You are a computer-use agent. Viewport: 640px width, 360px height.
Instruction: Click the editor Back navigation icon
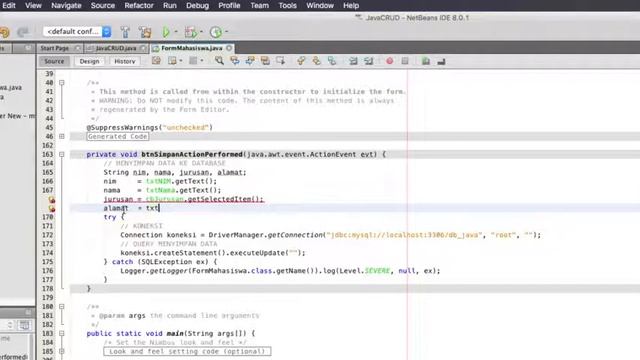(x=172, y=61)
